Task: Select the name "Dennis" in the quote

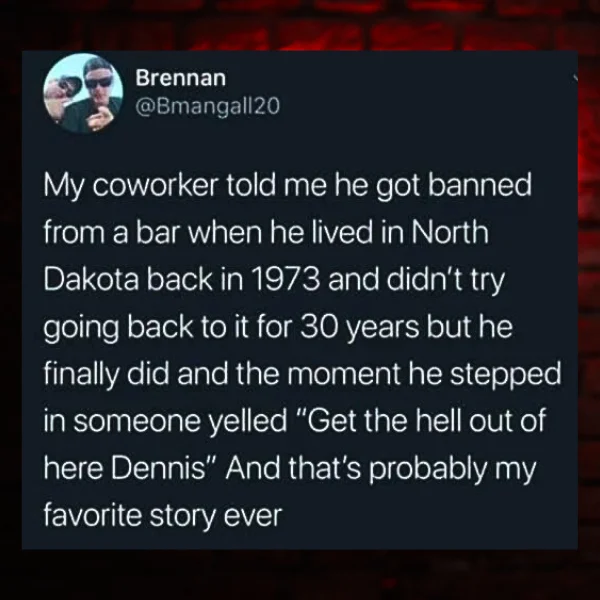Action: click(x=159, y=469)
